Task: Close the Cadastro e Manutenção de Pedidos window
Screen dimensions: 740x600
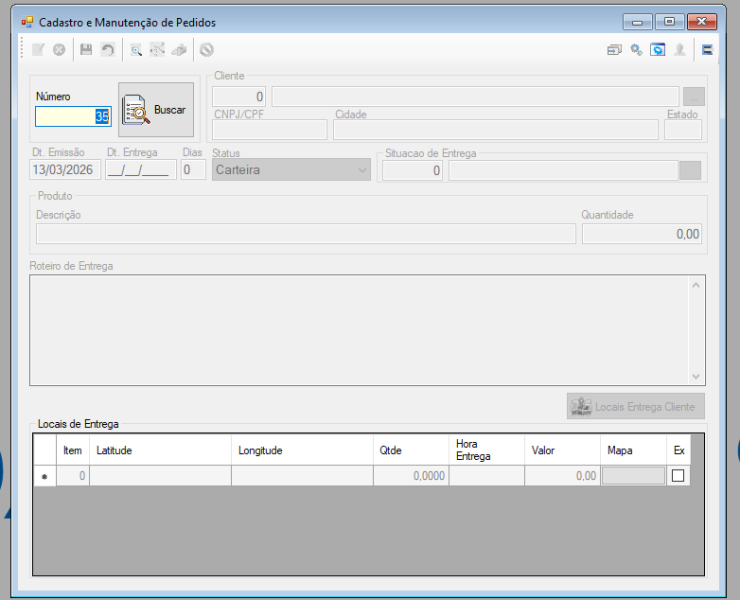Action: [702, 22]
